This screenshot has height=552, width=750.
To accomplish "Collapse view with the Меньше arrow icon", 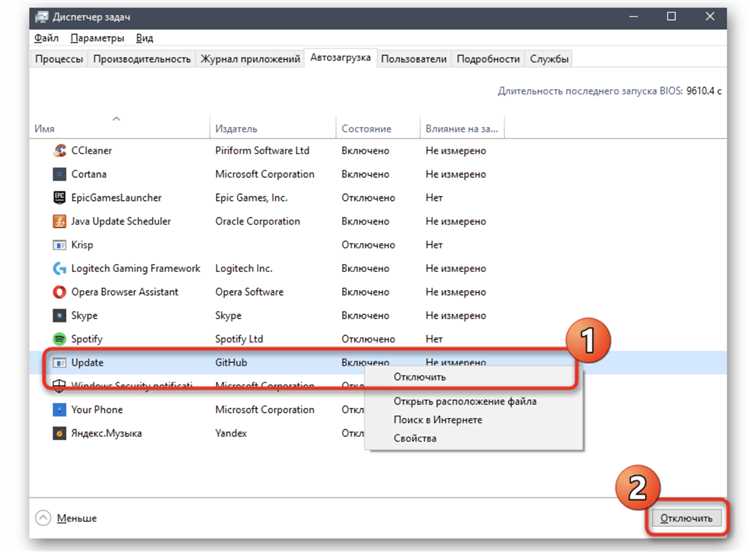I will 43,518.
